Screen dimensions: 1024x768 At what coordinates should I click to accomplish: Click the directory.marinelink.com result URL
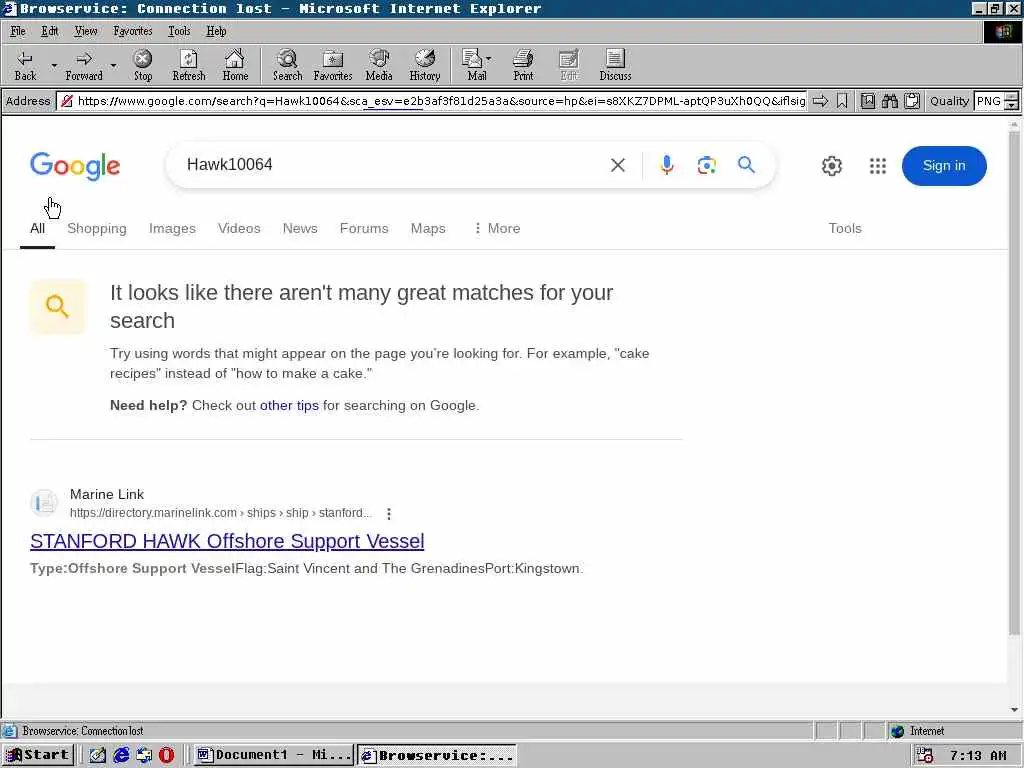220,513
